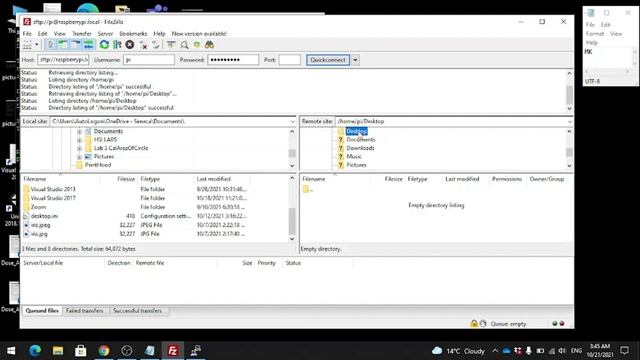Image resolution: width=640 pixels, height=360 pixels.
Task: Sort remote files by Permissions column
Action: coord(507,179)
